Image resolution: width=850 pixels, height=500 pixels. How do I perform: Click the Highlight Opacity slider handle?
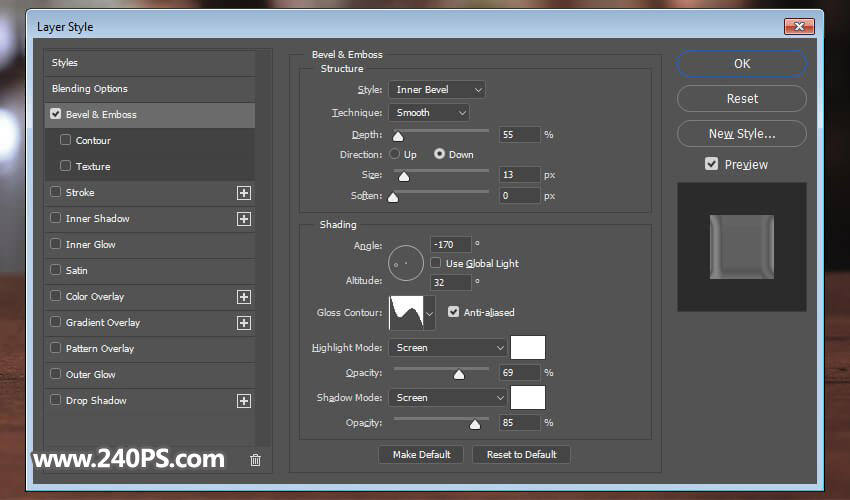pos(459,374)
